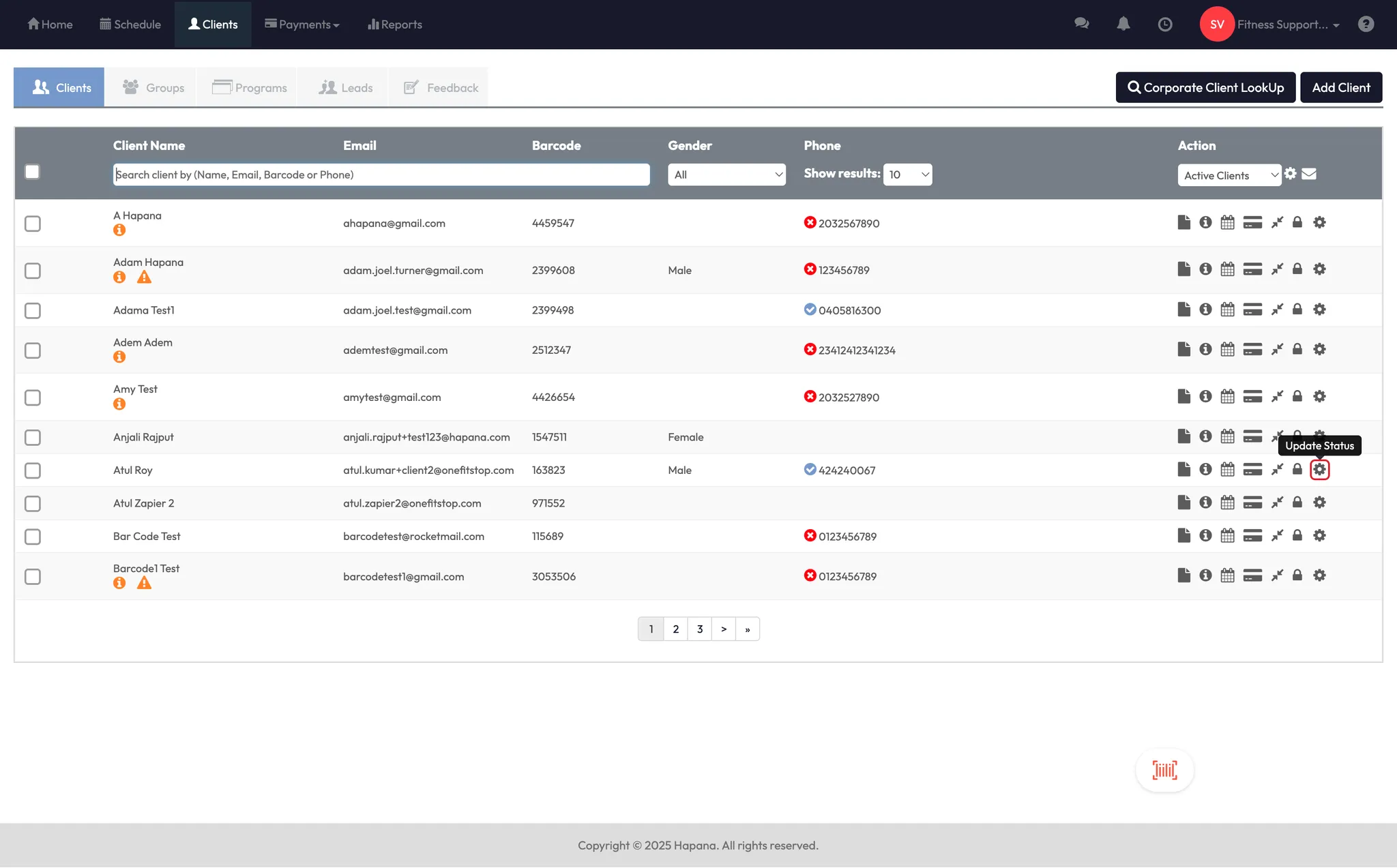This screenshot has width=1397, height=868.
Task: Open the Payments menu
Action: (302, 25)
